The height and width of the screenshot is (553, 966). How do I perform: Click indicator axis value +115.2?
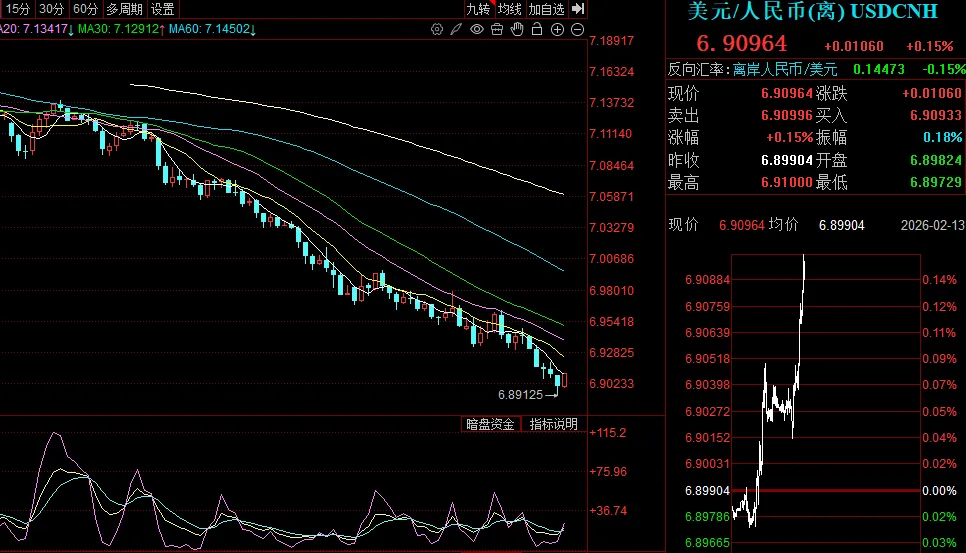(607, 433)
